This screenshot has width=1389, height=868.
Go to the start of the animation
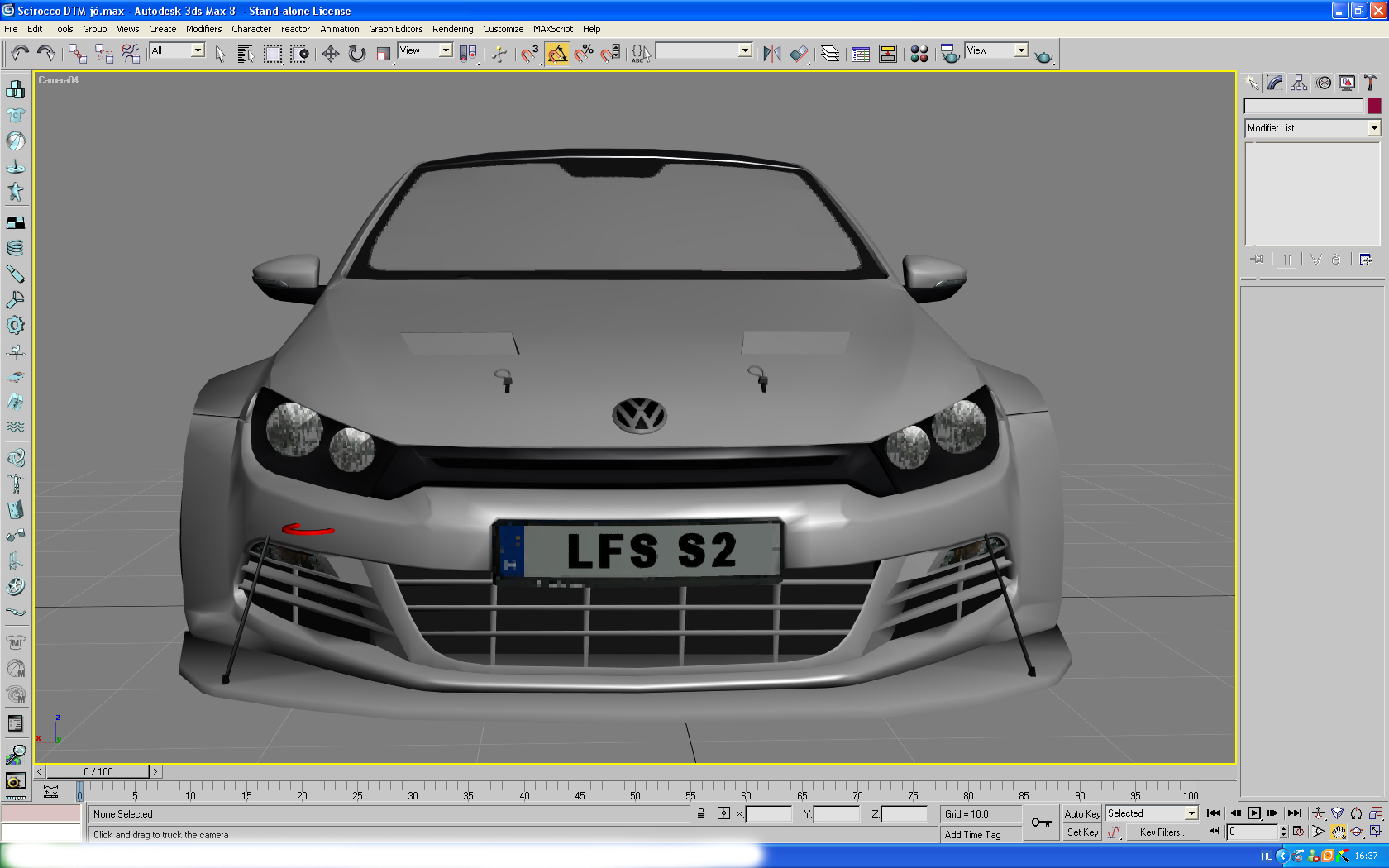point(1214,813)
